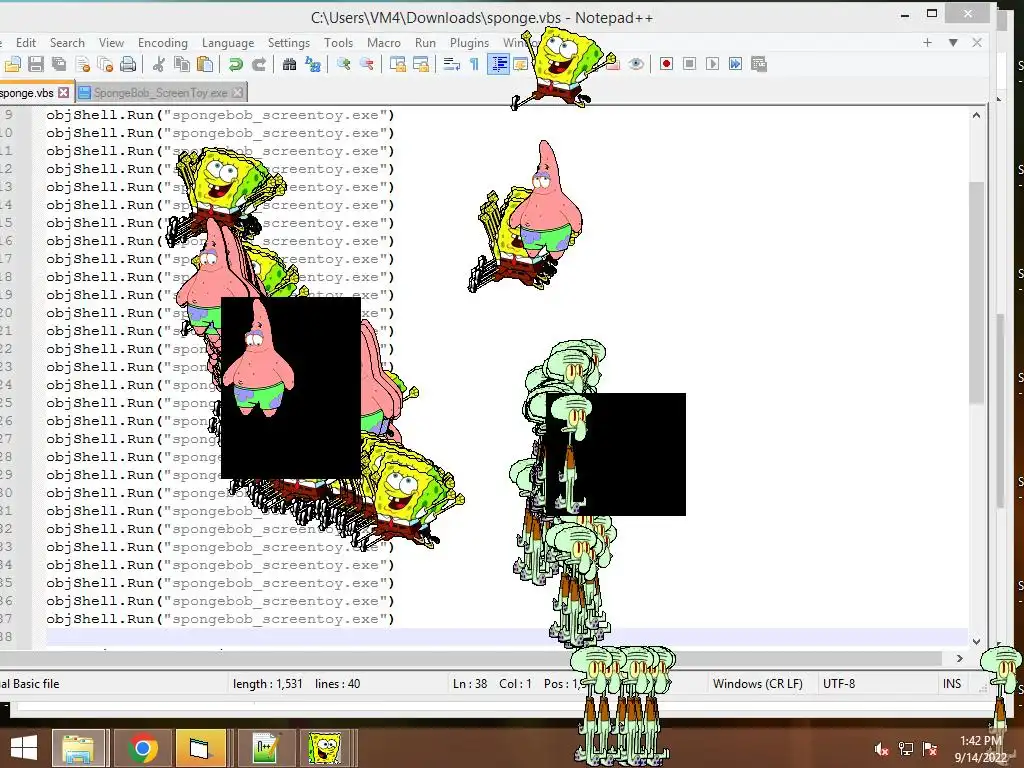Click the vertical scrollbar down arrow
The image size is (1024, 768).
[976, 641]
